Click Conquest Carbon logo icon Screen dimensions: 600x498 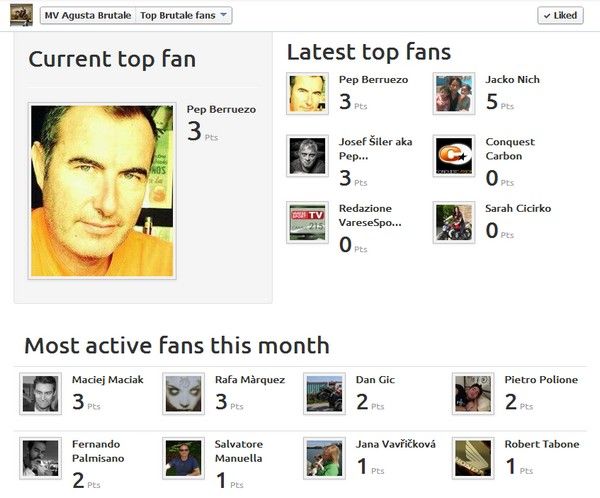(454, 156)
